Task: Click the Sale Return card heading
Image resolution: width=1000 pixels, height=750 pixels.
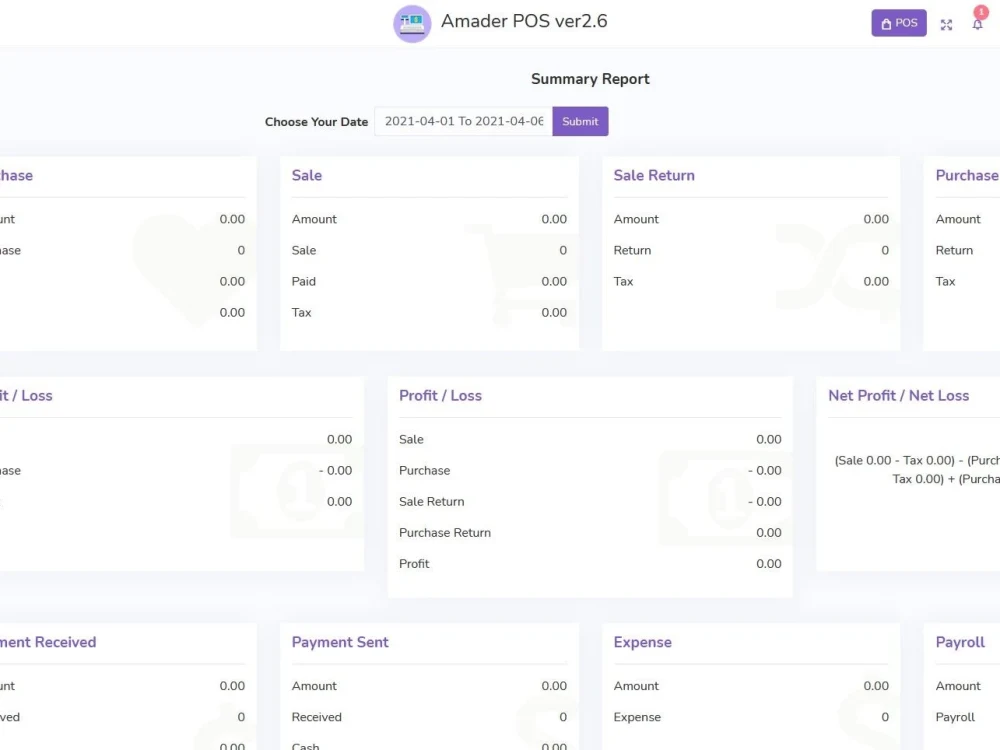Action: coord(654,175)
